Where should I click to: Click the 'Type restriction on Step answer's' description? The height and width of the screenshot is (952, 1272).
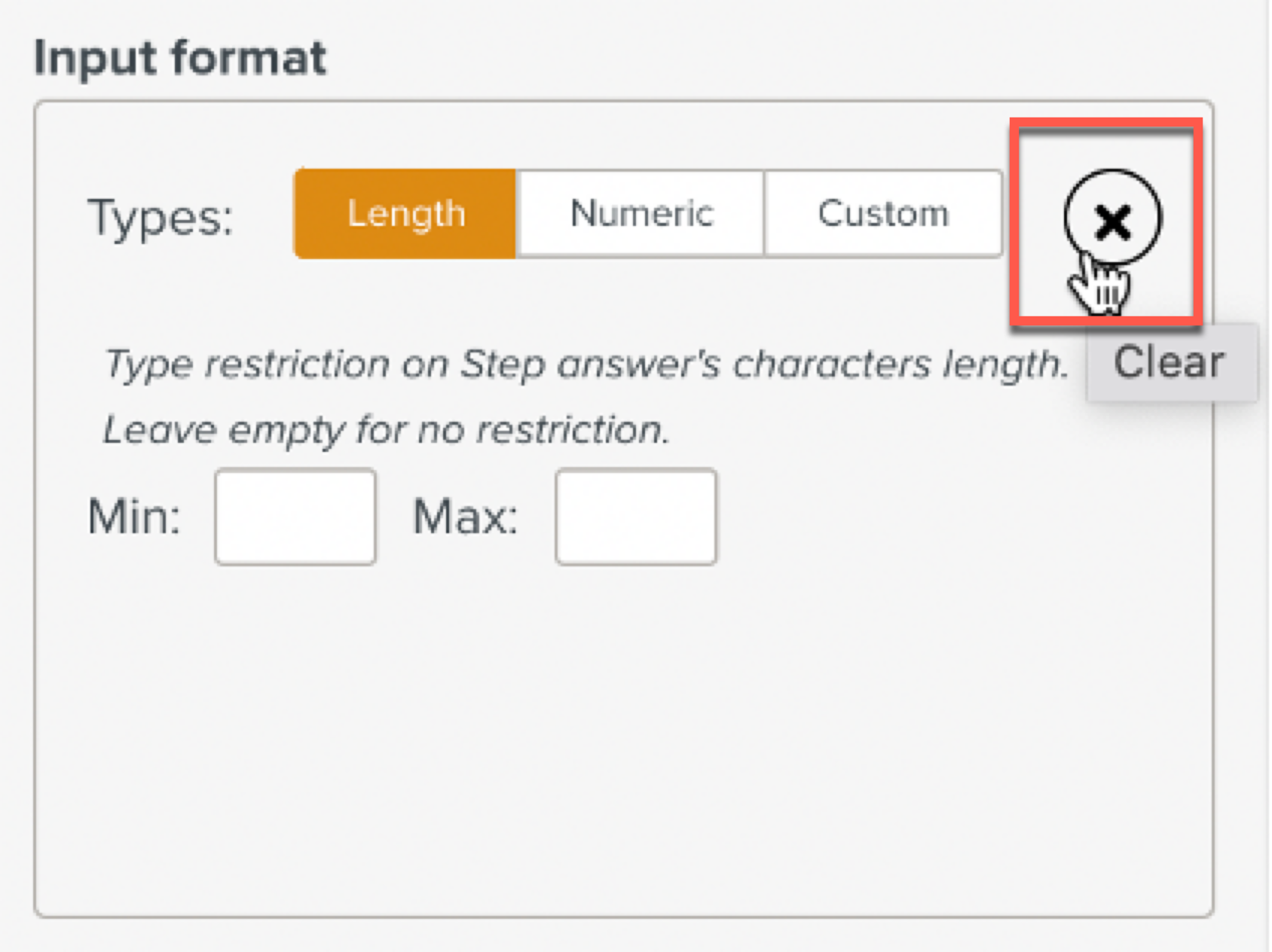(586, 365)
